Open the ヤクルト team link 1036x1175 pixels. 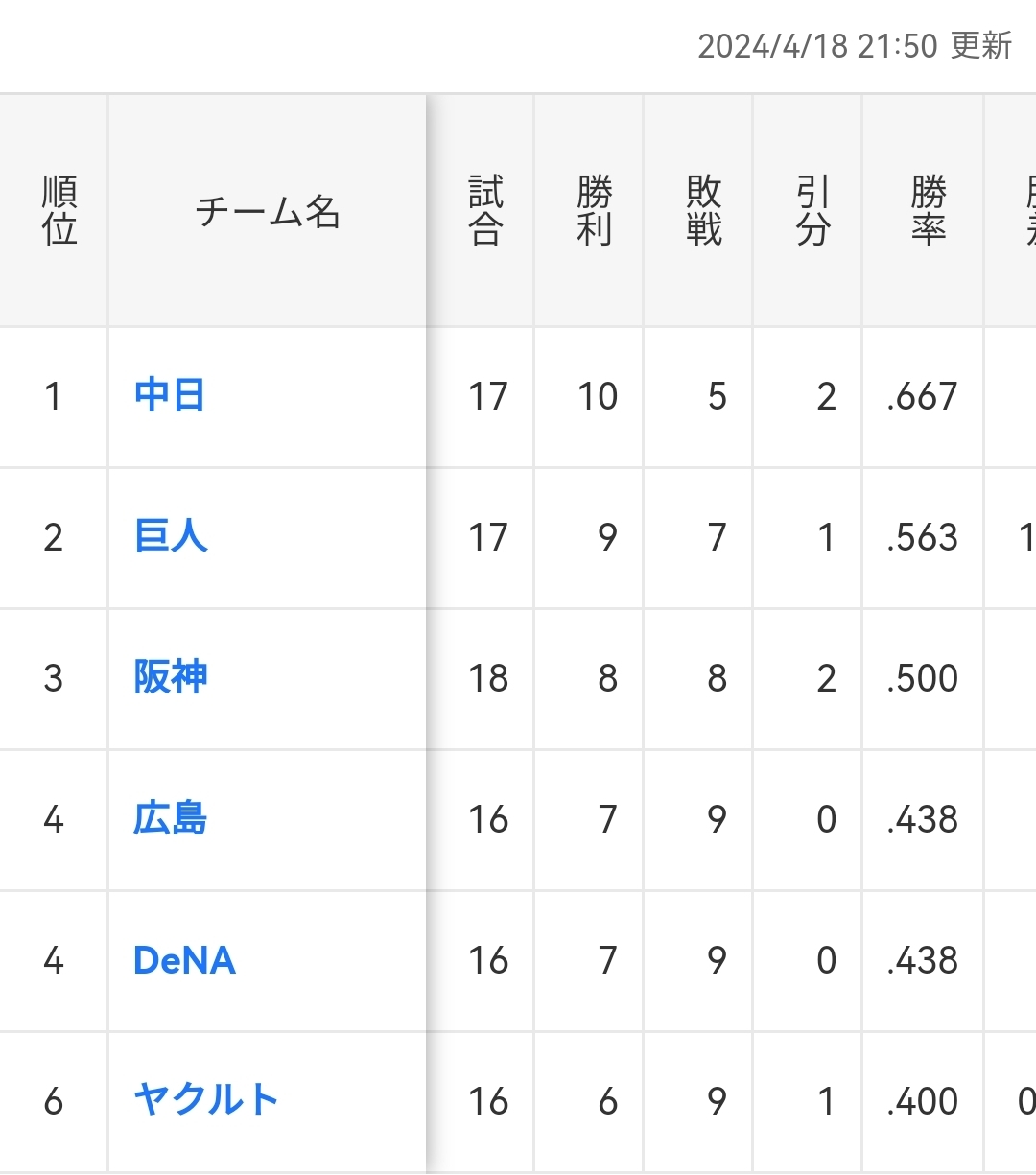click(206, 1100)
